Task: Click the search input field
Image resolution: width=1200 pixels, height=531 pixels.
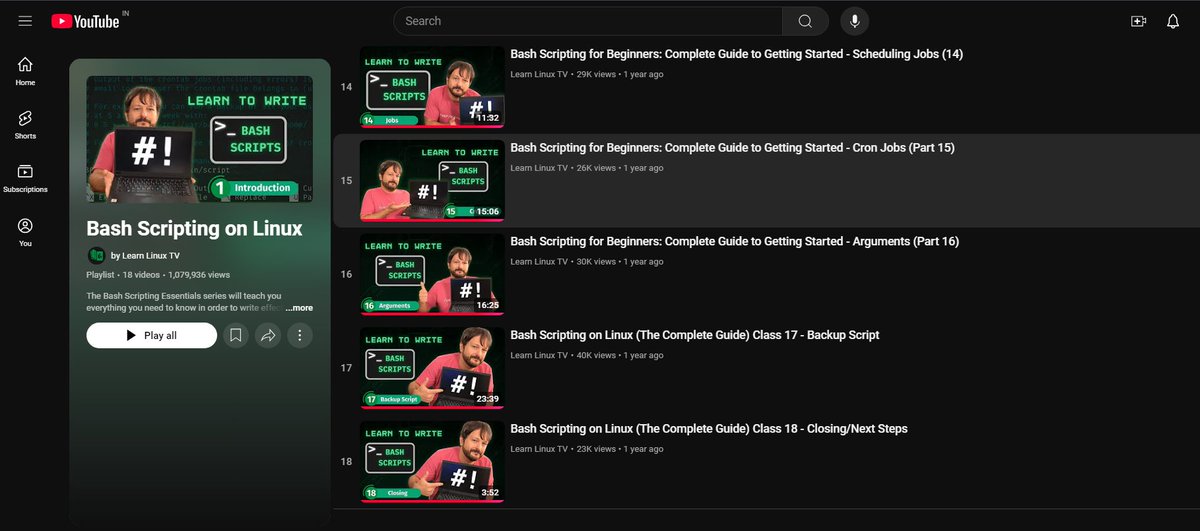Action: coord(588,21)
